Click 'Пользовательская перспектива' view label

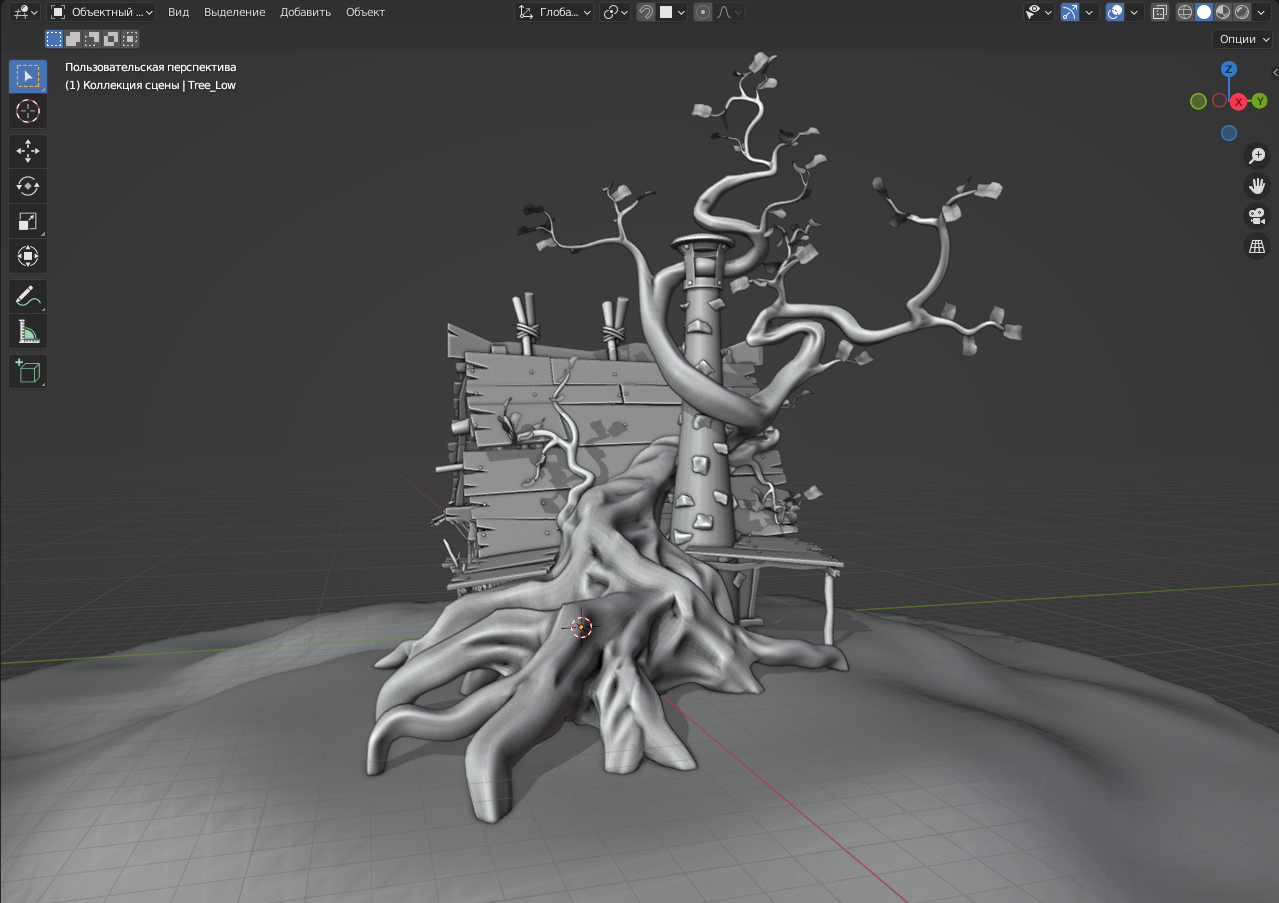click(151, 67)
